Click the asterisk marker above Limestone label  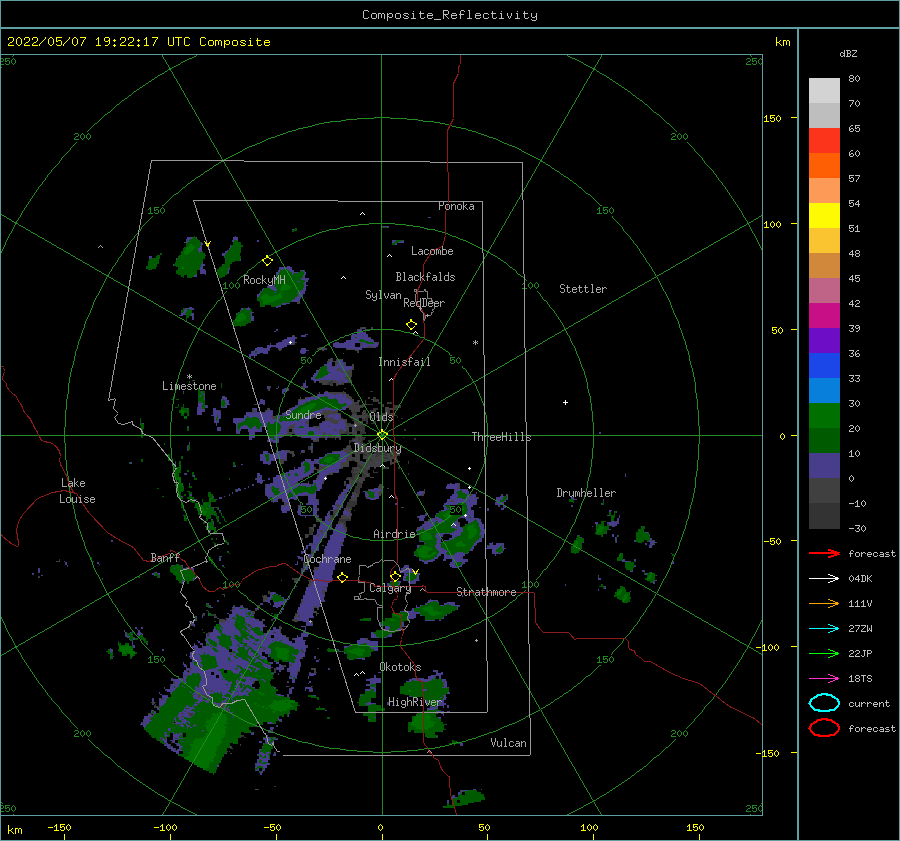[x=189, y=377]
